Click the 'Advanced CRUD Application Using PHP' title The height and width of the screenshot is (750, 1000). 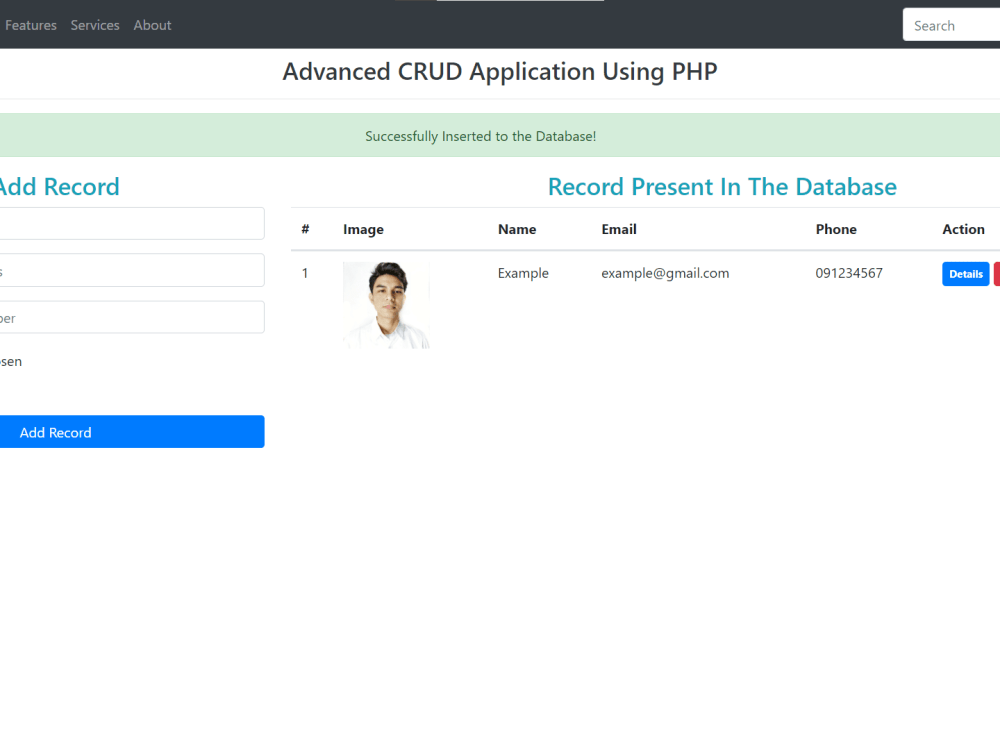[x=500, y=71]
